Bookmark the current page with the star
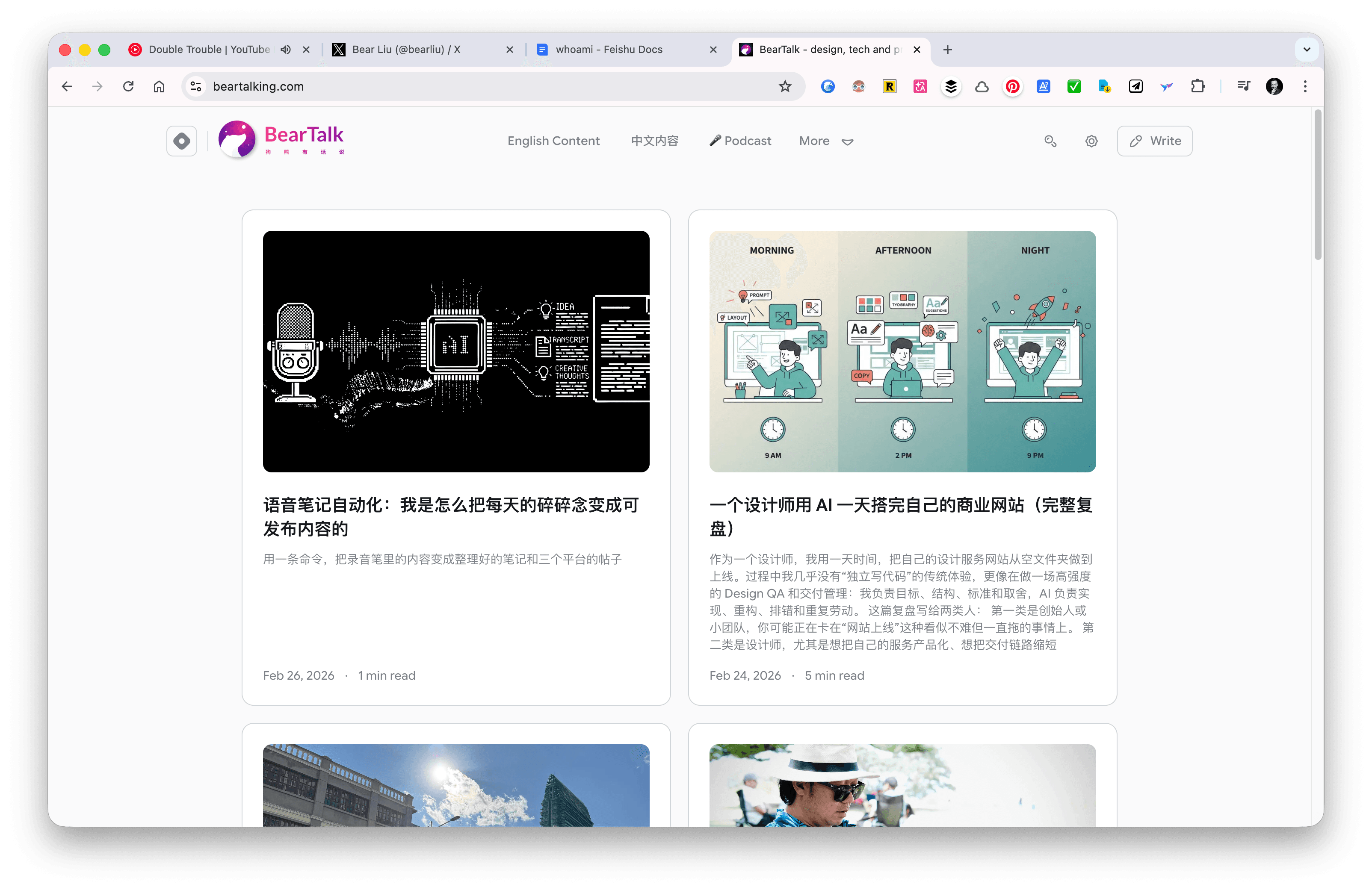 pyautogui.click(x=784, y=86)
